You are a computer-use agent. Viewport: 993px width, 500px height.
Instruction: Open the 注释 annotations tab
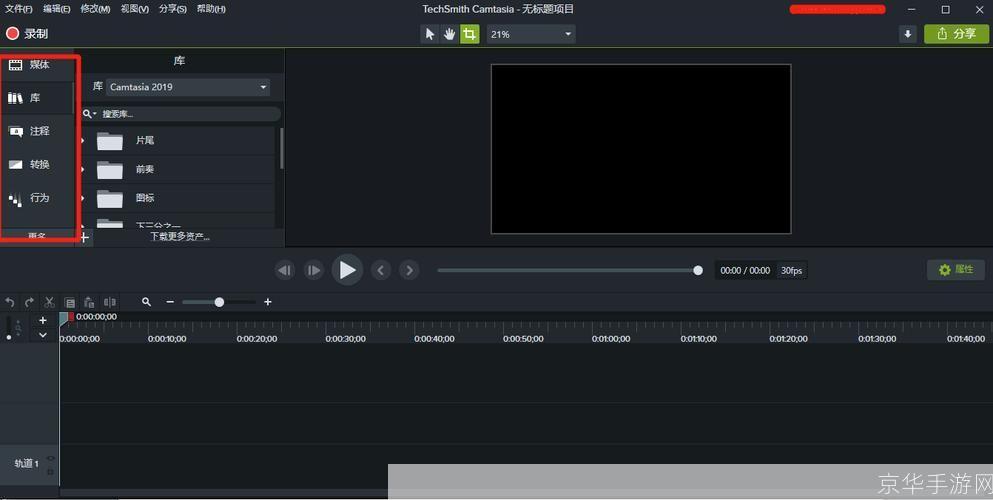click(x=37, y=131)
